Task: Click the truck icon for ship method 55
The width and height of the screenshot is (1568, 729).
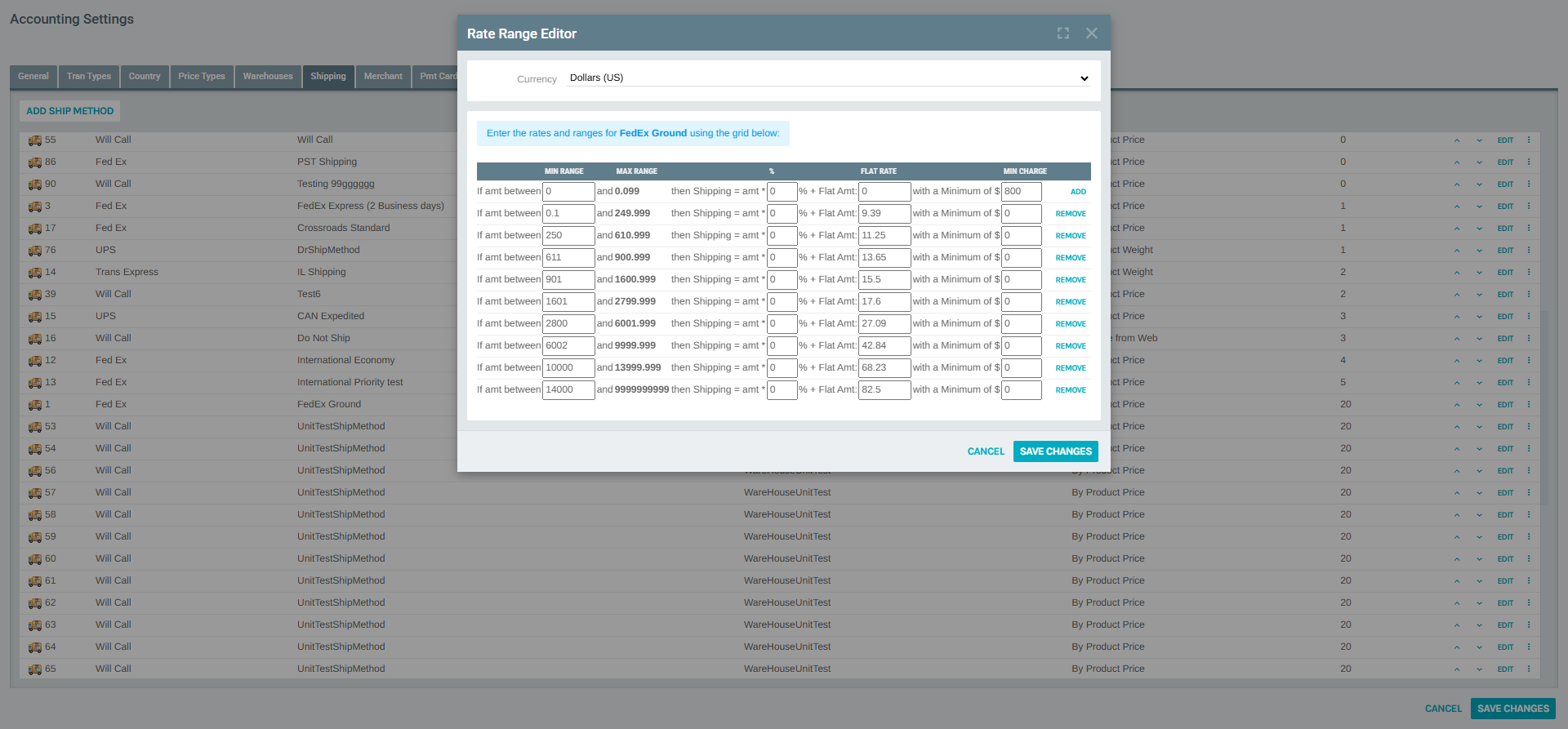Action: [34, 140]
